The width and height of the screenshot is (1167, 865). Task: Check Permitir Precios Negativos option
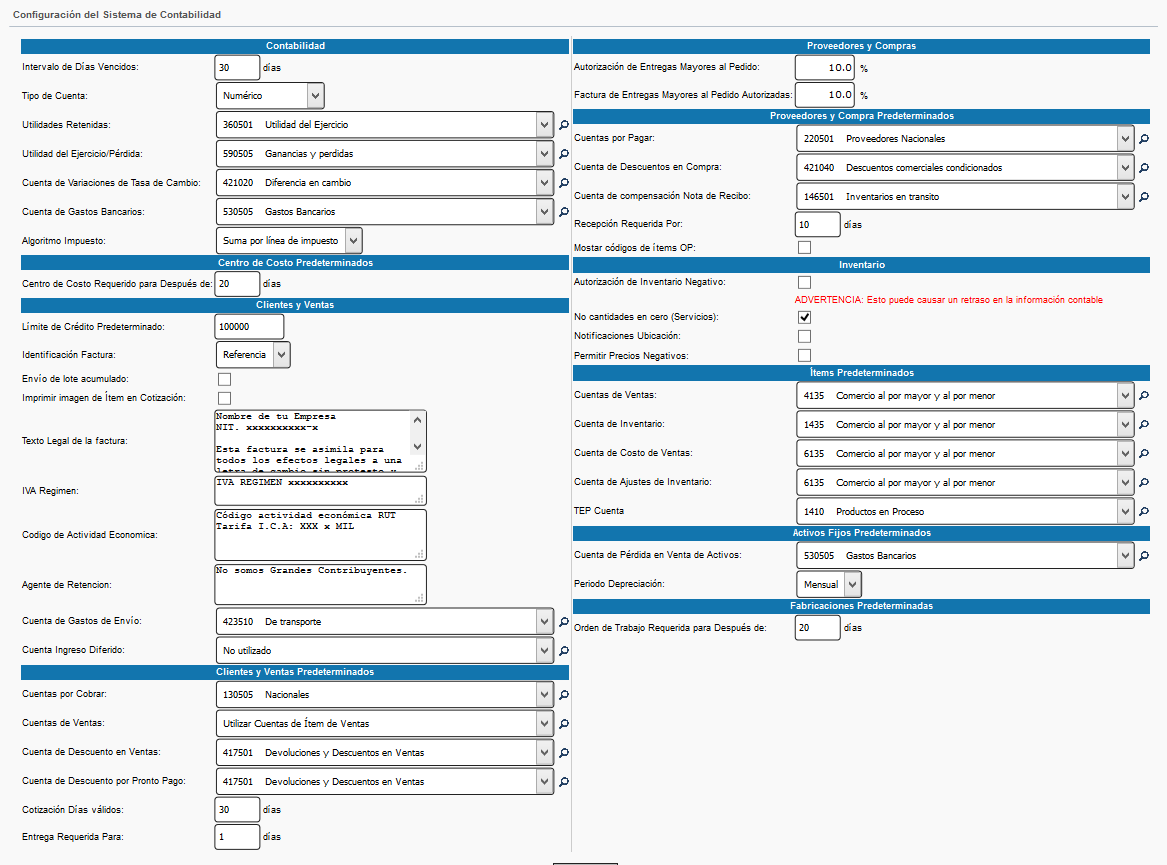[804, 356]
